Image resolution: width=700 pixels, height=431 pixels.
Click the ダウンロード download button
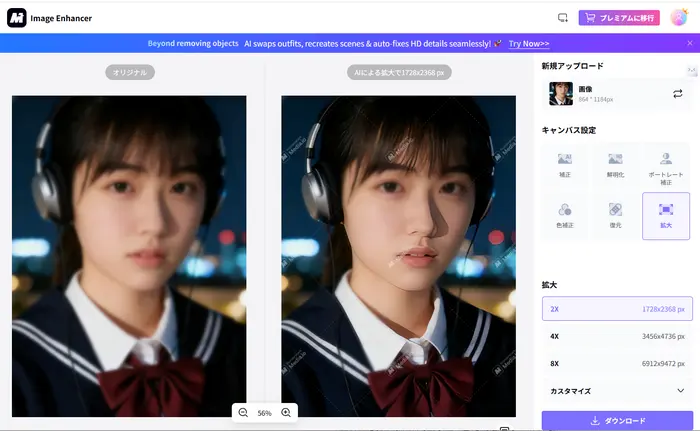(617, 420)
